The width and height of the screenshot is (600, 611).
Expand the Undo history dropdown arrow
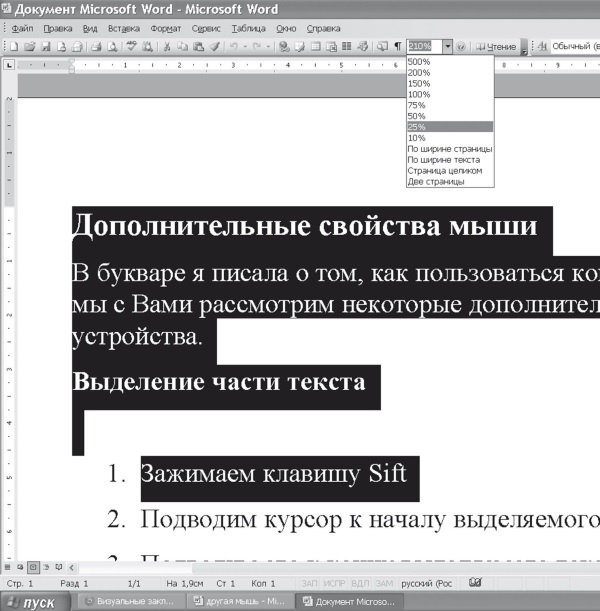245,47
